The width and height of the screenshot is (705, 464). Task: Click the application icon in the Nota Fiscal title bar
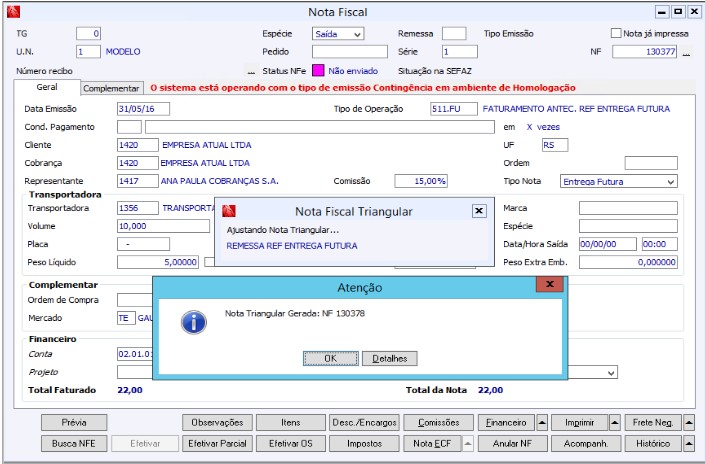pos(13,12)
